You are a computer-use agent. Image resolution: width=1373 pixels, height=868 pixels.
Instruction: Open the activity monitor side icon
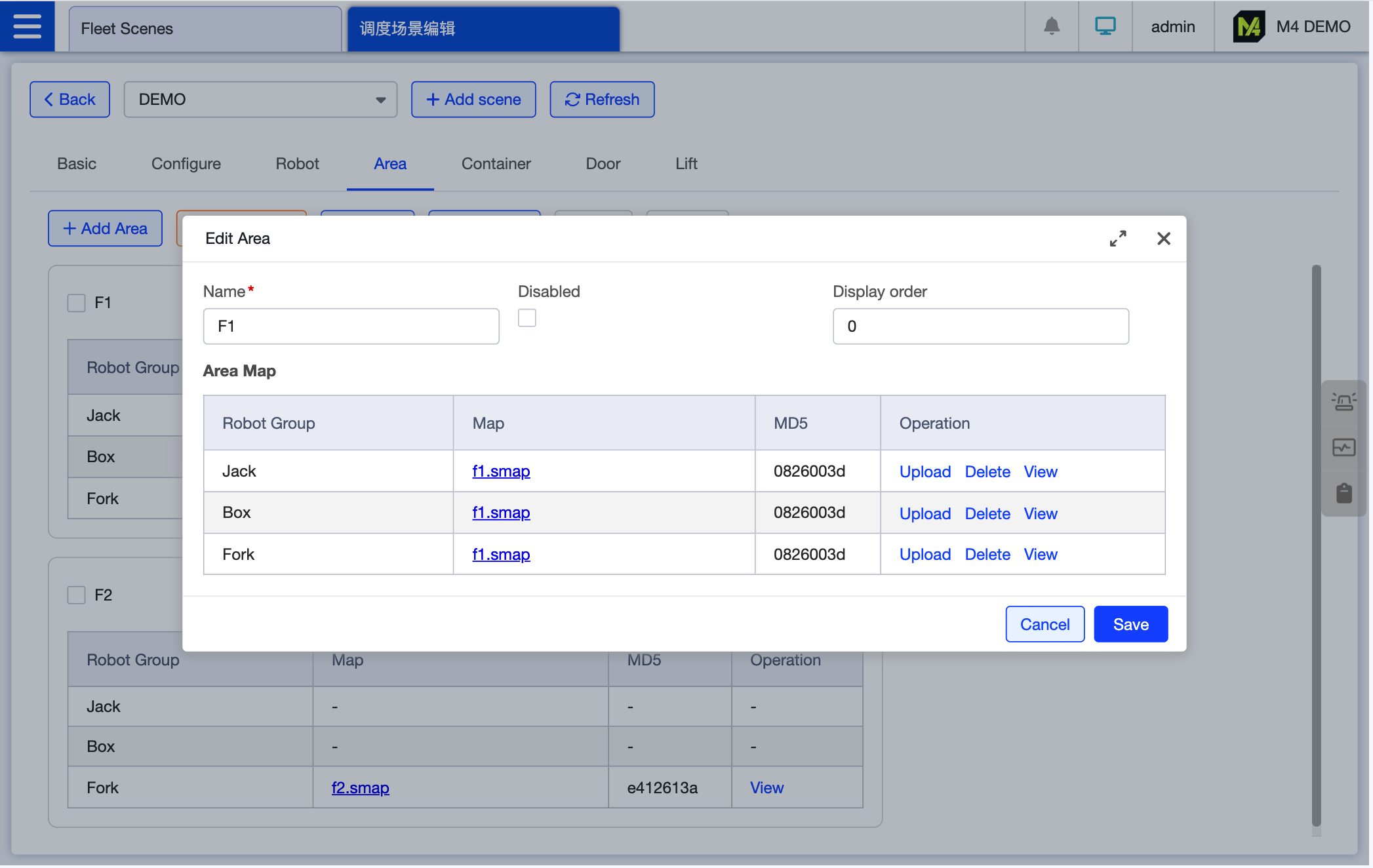point(1343,448)
